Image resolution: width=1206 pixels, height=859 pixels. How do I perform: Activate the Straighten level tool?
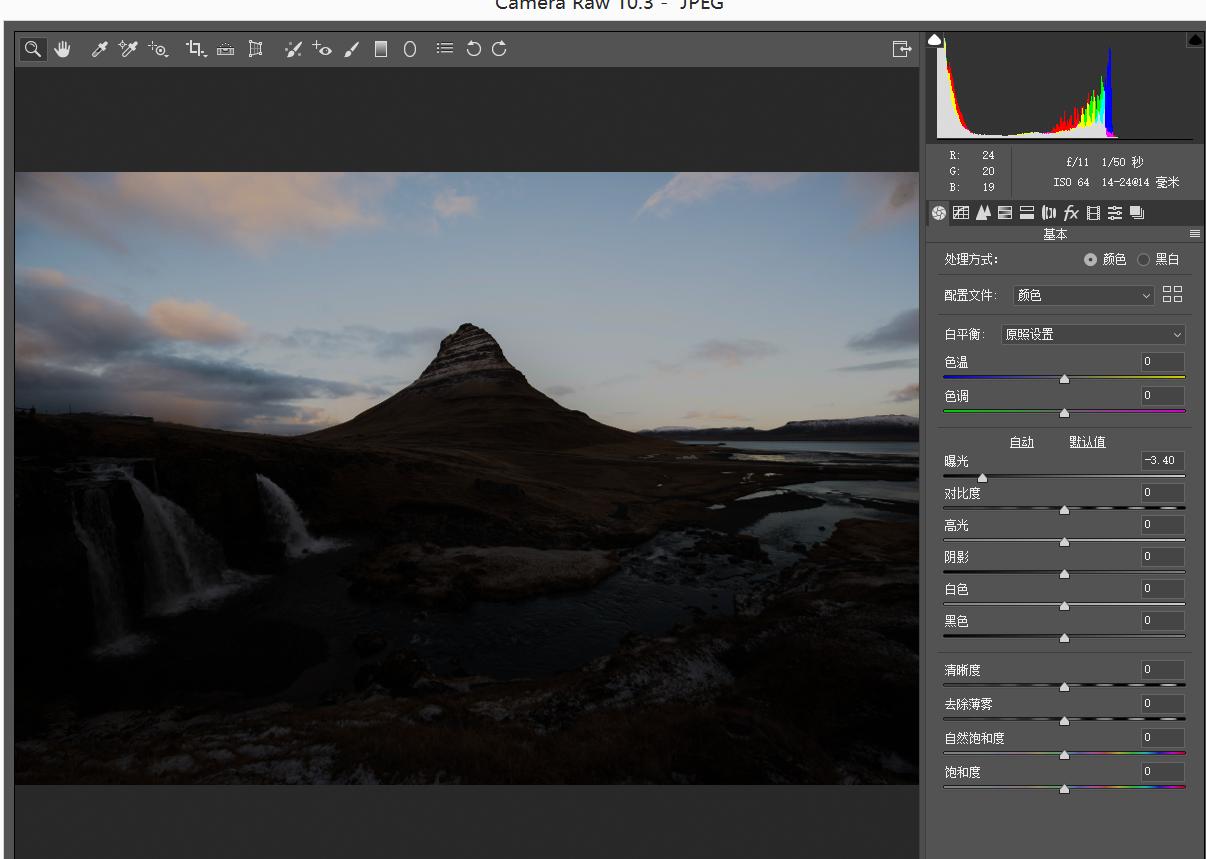point(225,49)
